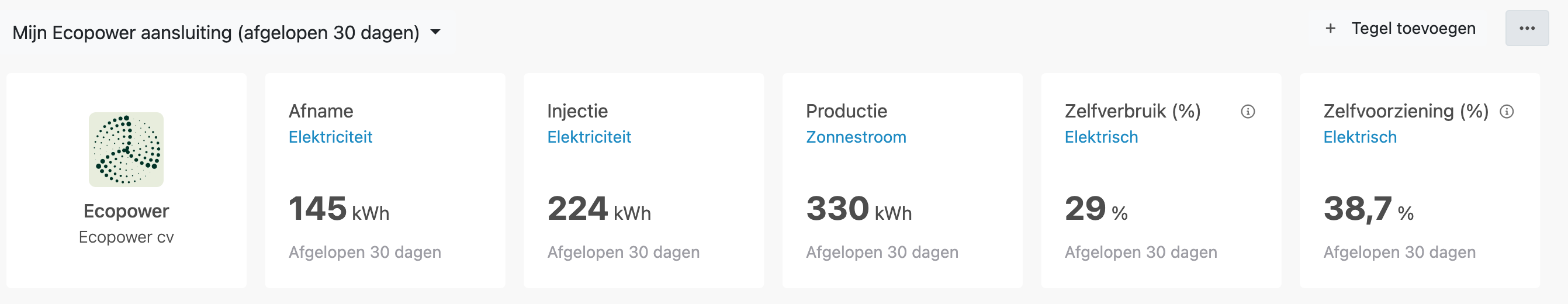
Task: Follow the Elektriciteit link under Afname
Action: point(331,137)
